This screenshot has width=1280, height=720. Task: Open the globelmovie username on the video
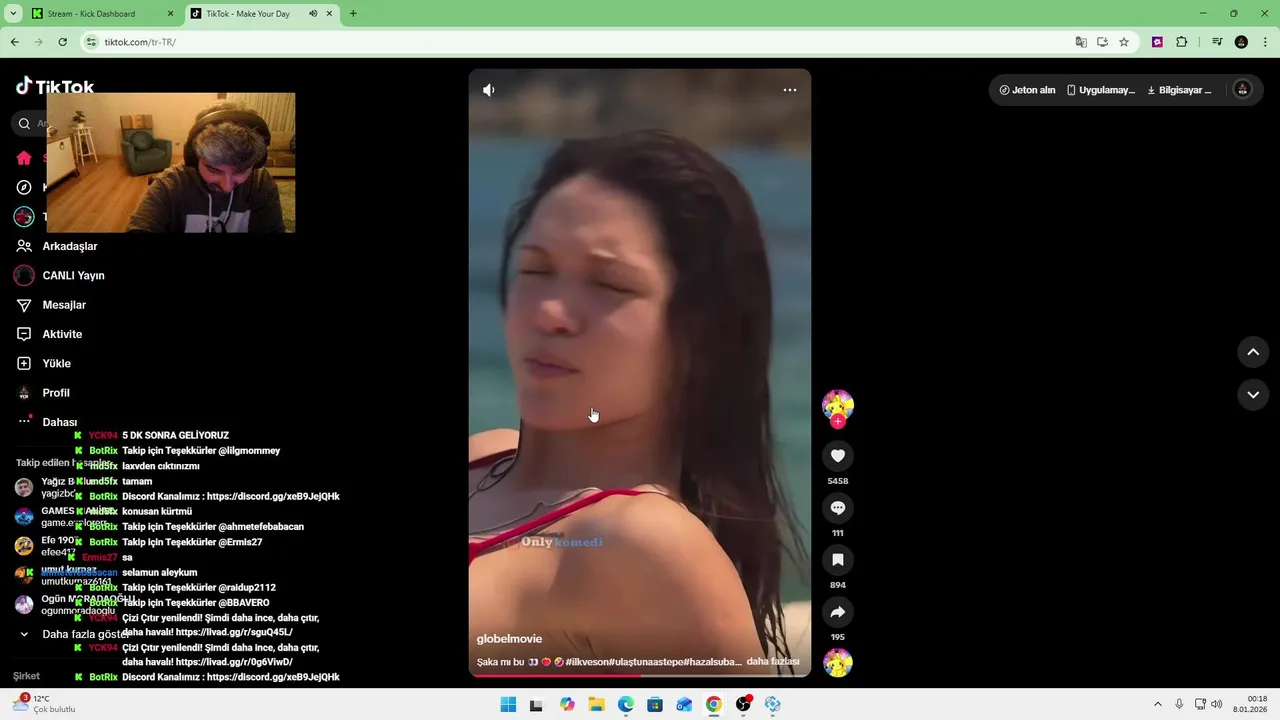(509, 639)
